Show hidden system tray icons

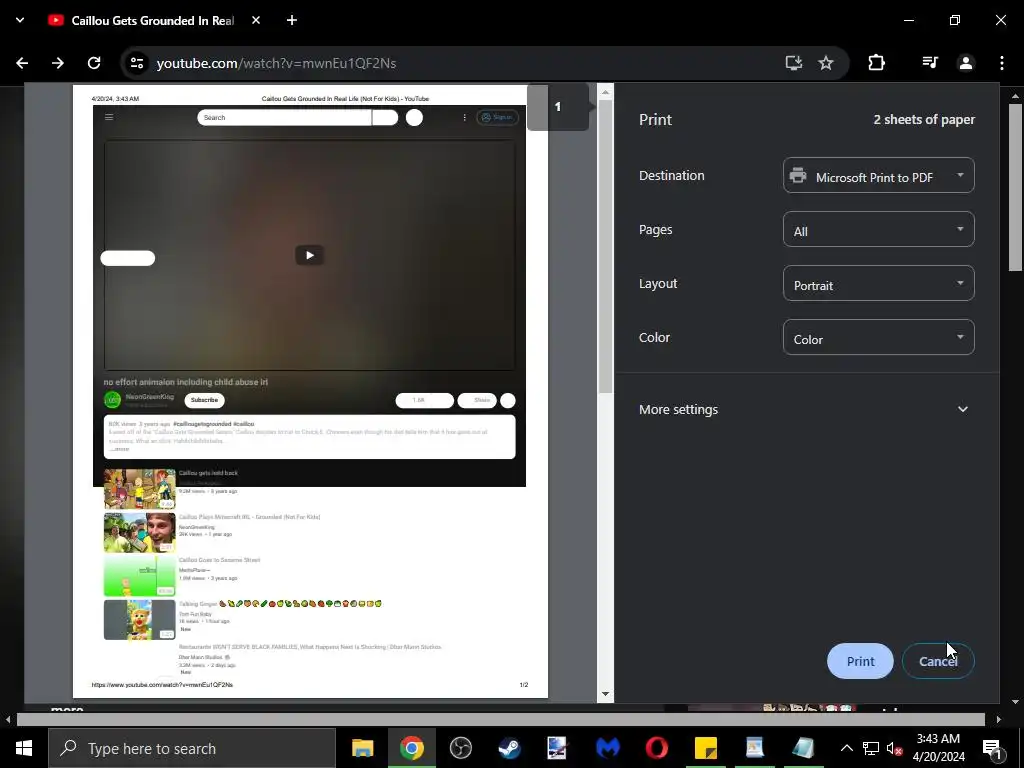[846, 748]
